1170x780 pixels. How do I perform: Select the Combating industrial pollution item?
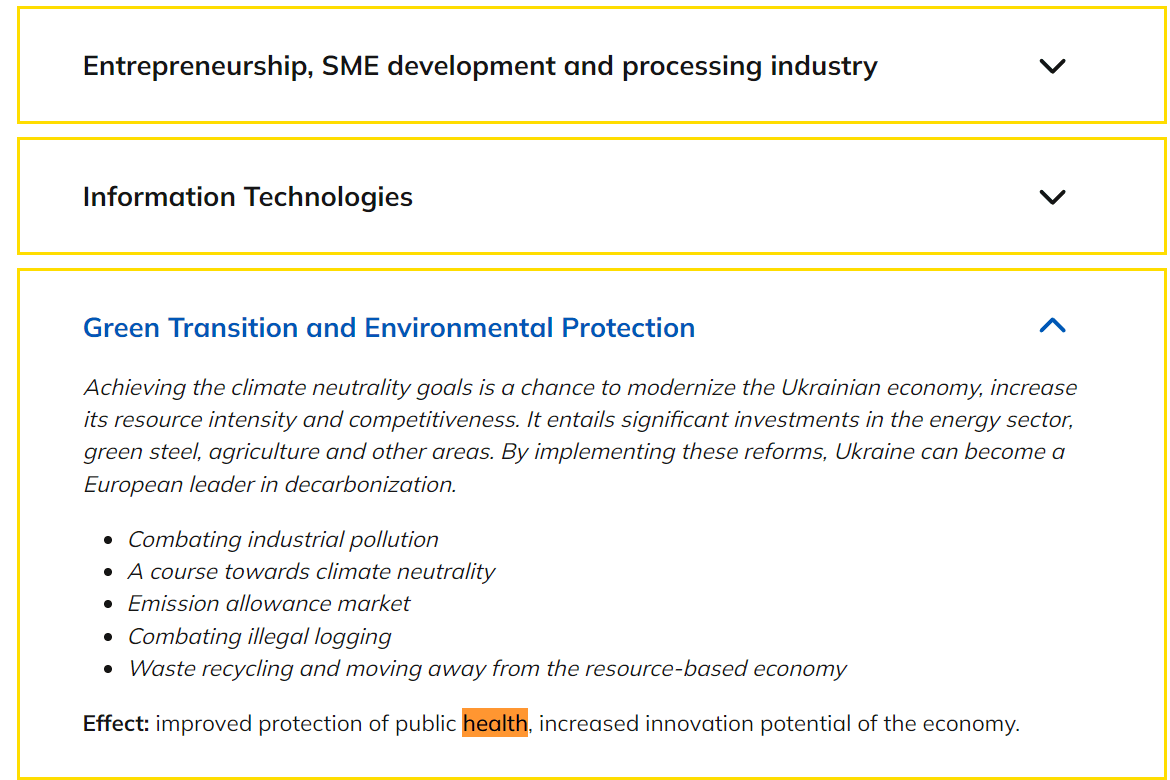(283, 540)
